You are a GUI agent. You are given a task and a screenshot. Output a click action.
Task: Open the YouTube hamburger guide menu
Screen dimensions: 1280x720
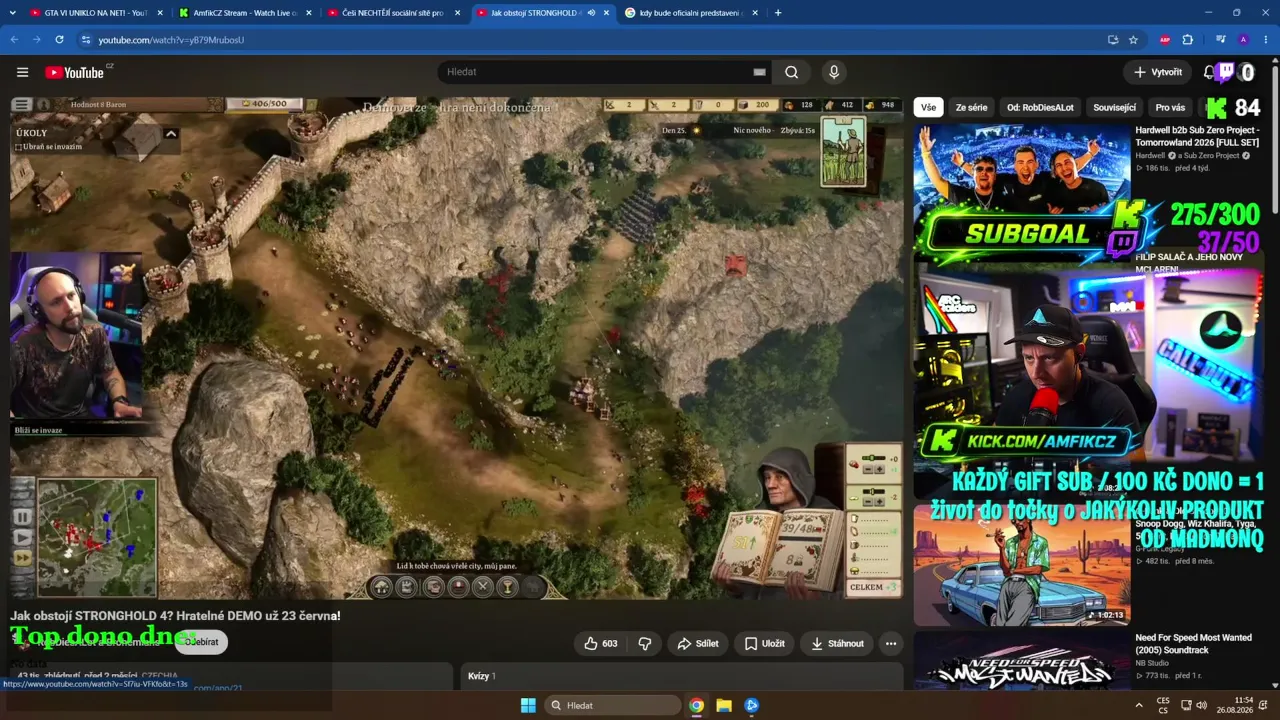pos(22,72)
